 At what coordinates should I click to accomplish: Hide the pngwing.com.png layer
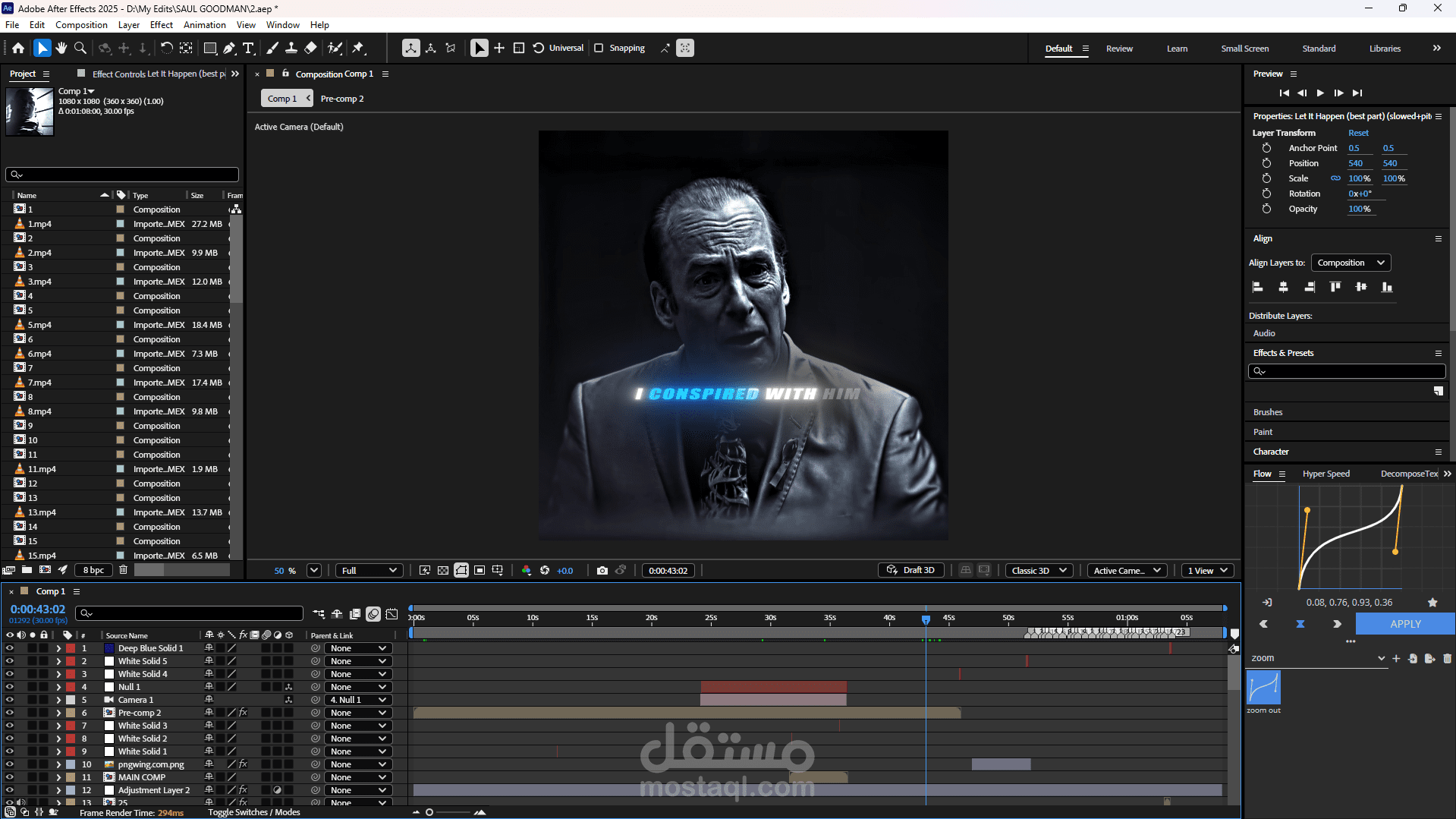point(10,764)
